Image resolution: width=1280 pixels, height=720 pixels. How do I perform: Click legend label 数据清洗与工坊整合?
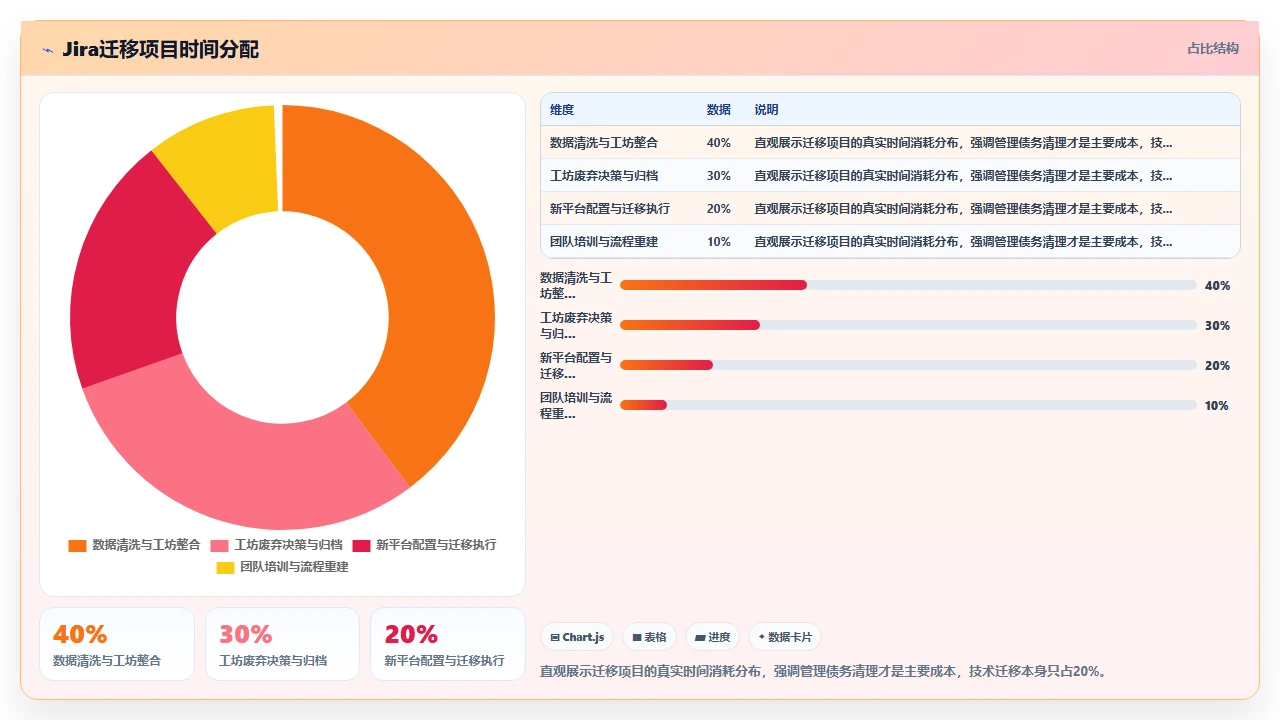point(146,545)
